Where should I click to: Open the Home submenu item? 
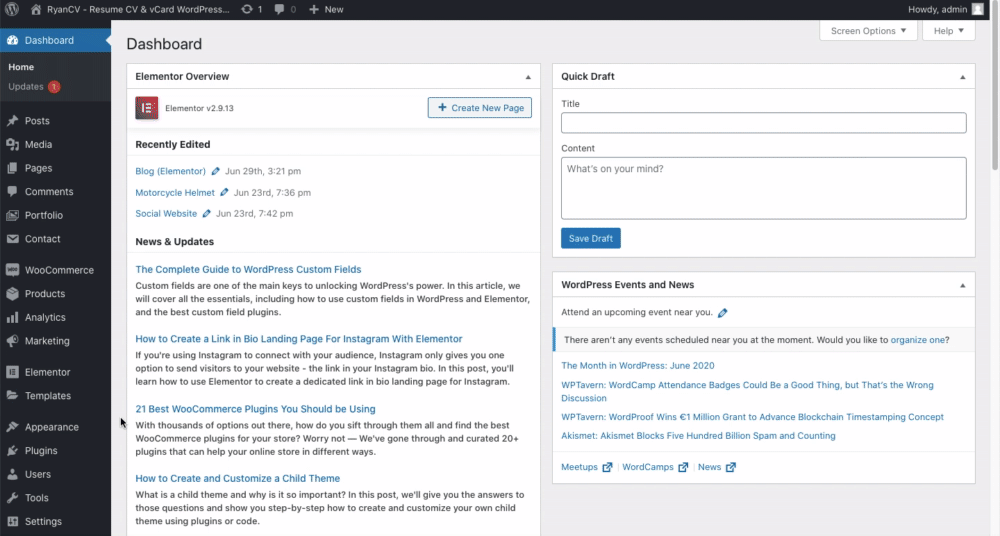[21, 67]
